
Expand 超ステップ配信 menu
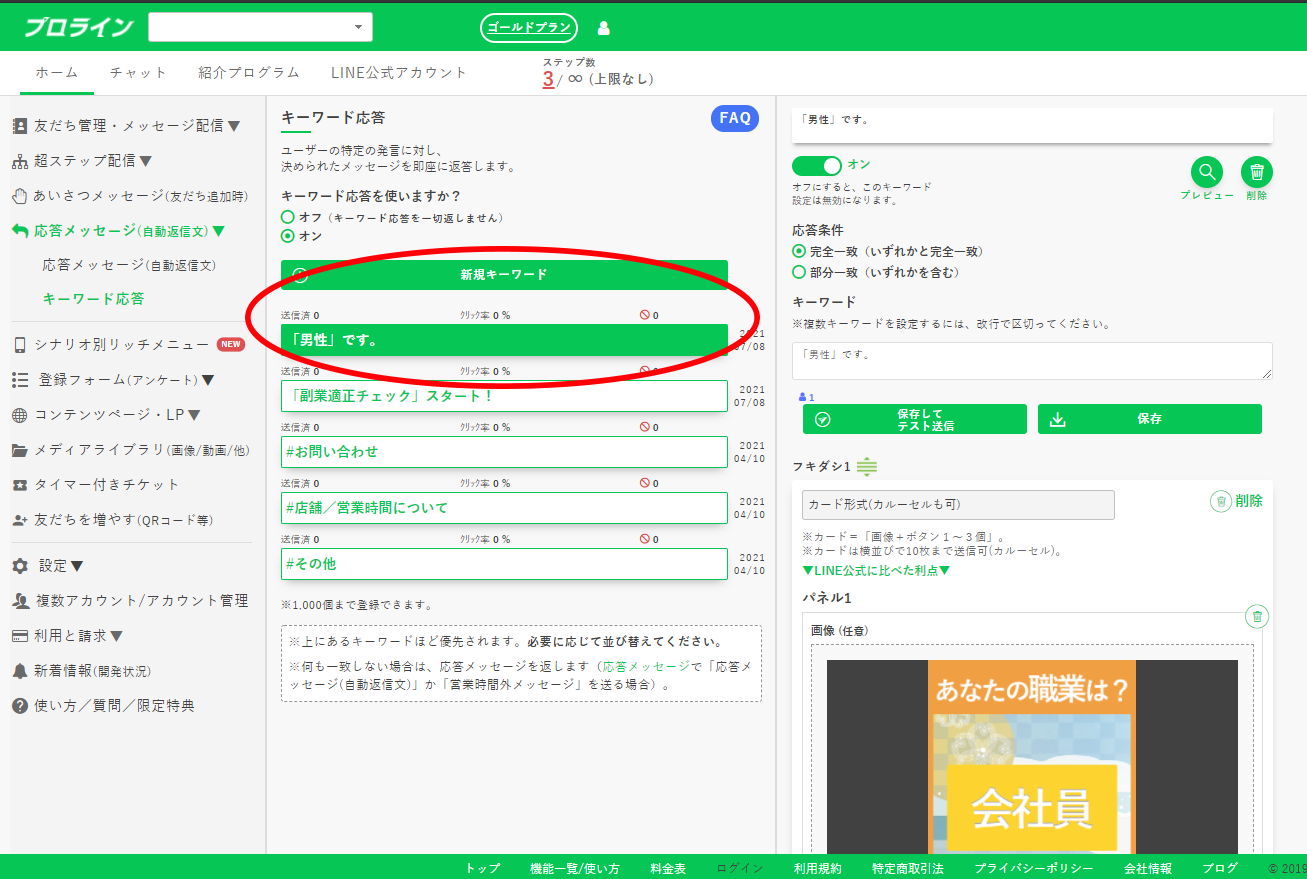click(x=82, y=161)
